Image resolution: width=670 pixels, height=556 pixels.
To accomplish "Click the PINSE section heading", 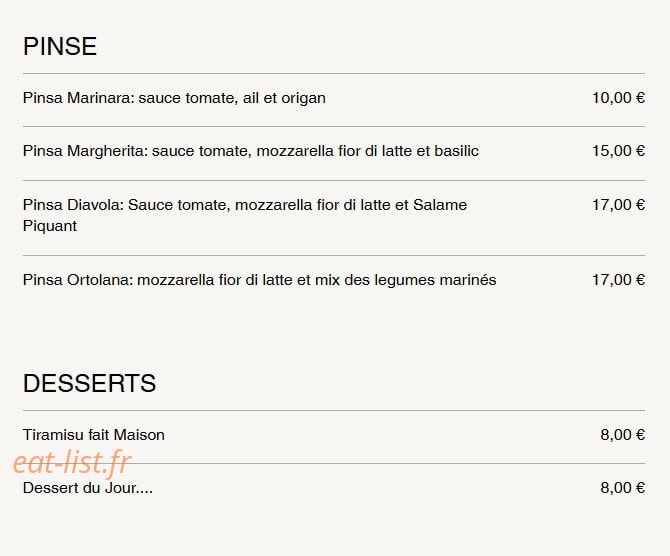I will (60, 46).
